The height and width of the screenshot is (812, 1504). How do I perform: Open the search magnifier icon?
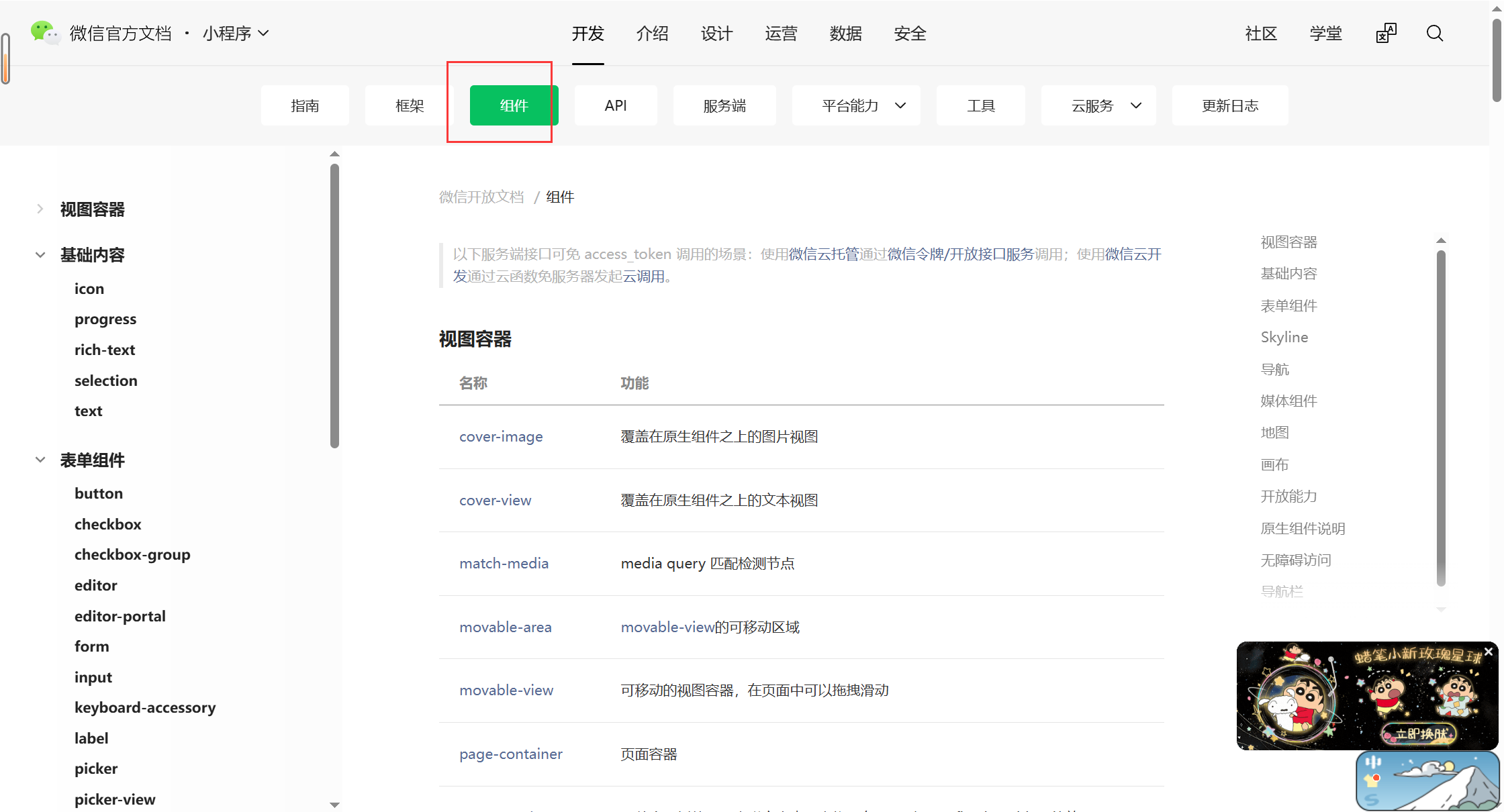coord(1435,34)
